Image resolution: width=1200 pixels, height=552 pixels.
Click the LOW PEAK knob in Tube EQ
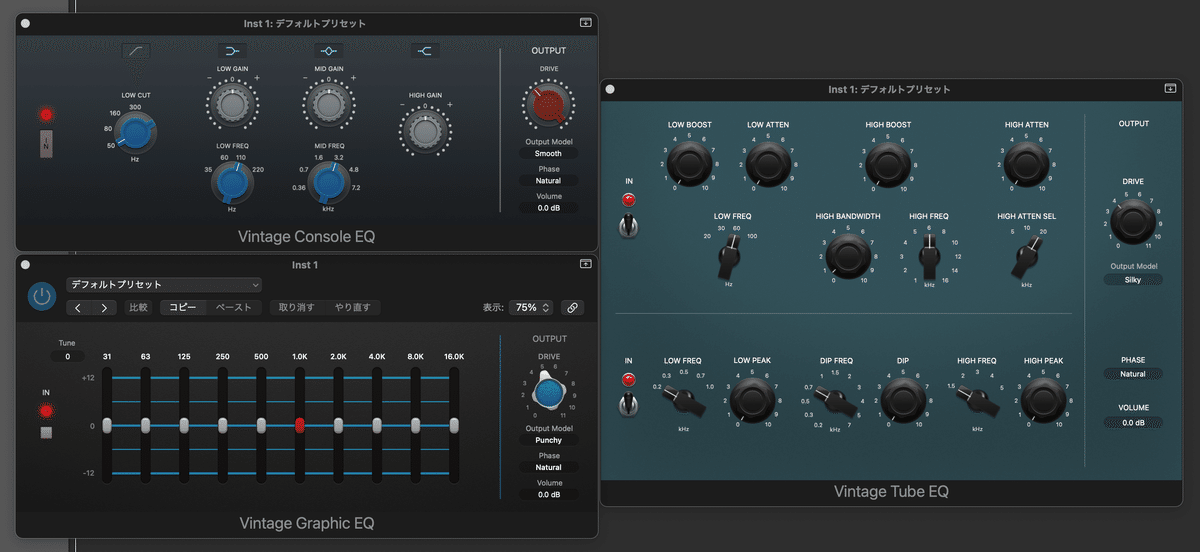click(753, 399)
